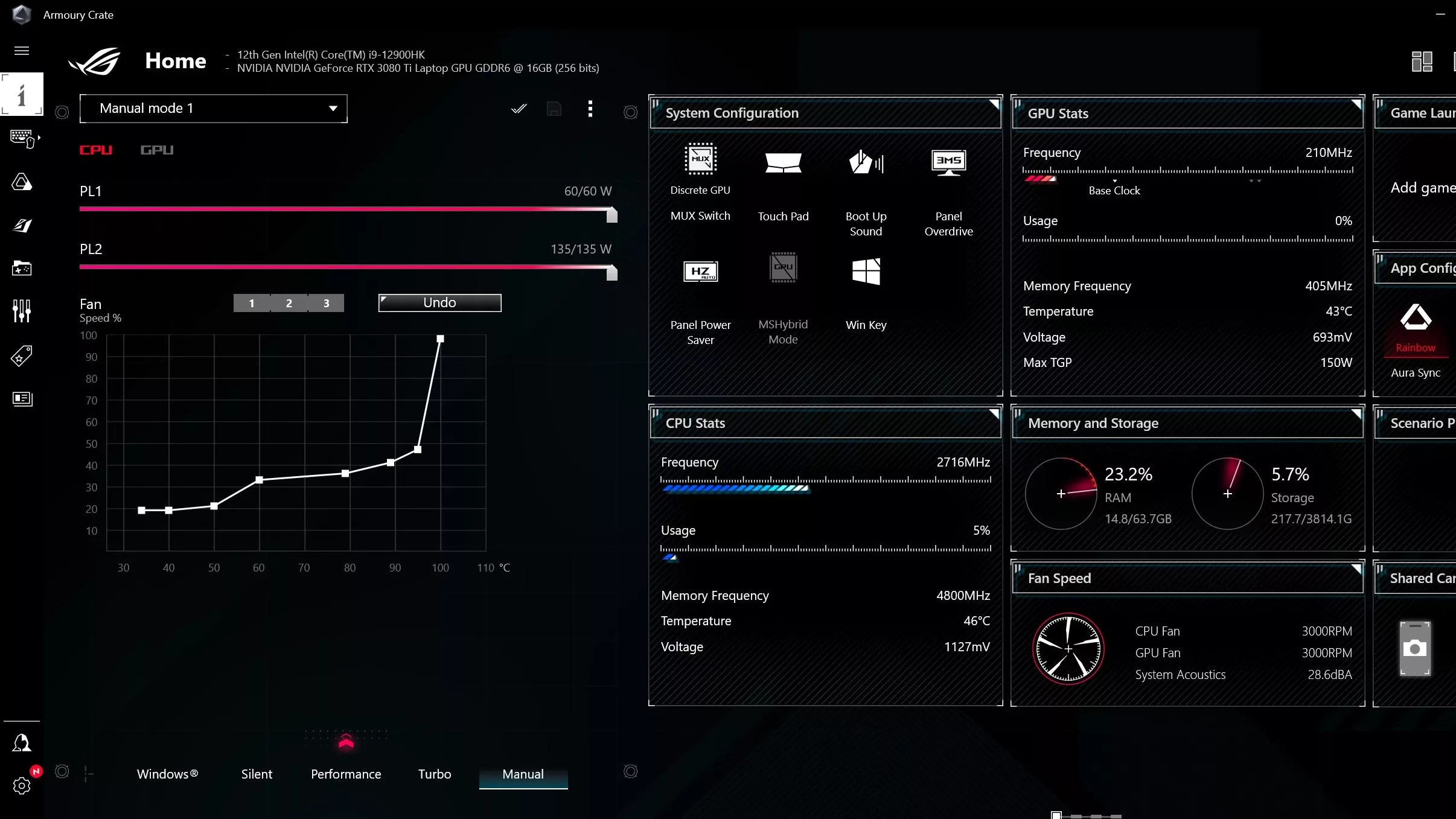This screenshot has height=819, width=1456.
Task: Click the MUX Switch Discrete GPU icon
Action: click(x=700, y=160)
